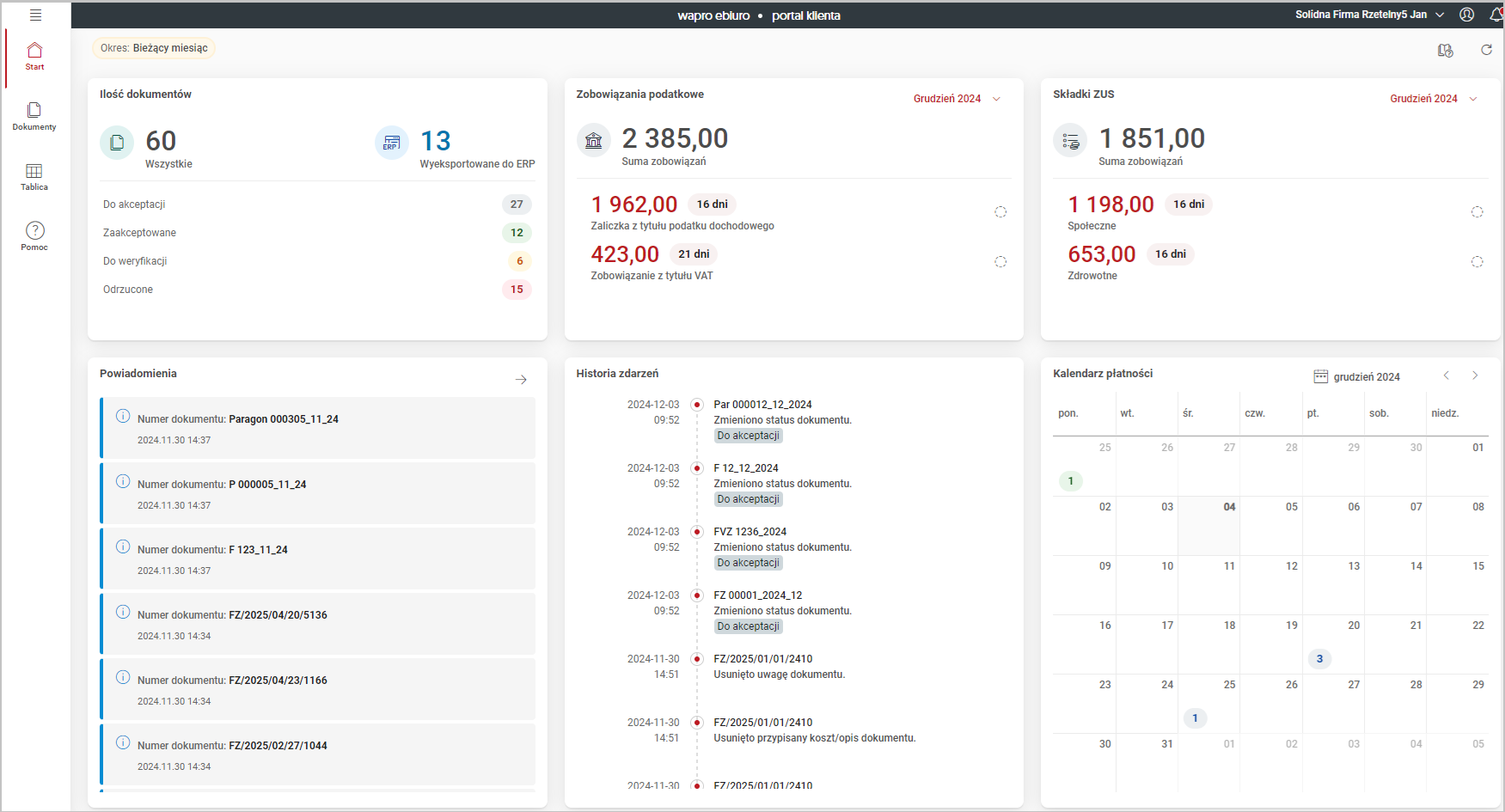Viewport: 1505px width, 812px height.
Task: Click event F 12_12_2024 in history
Action: pos(746,468)
